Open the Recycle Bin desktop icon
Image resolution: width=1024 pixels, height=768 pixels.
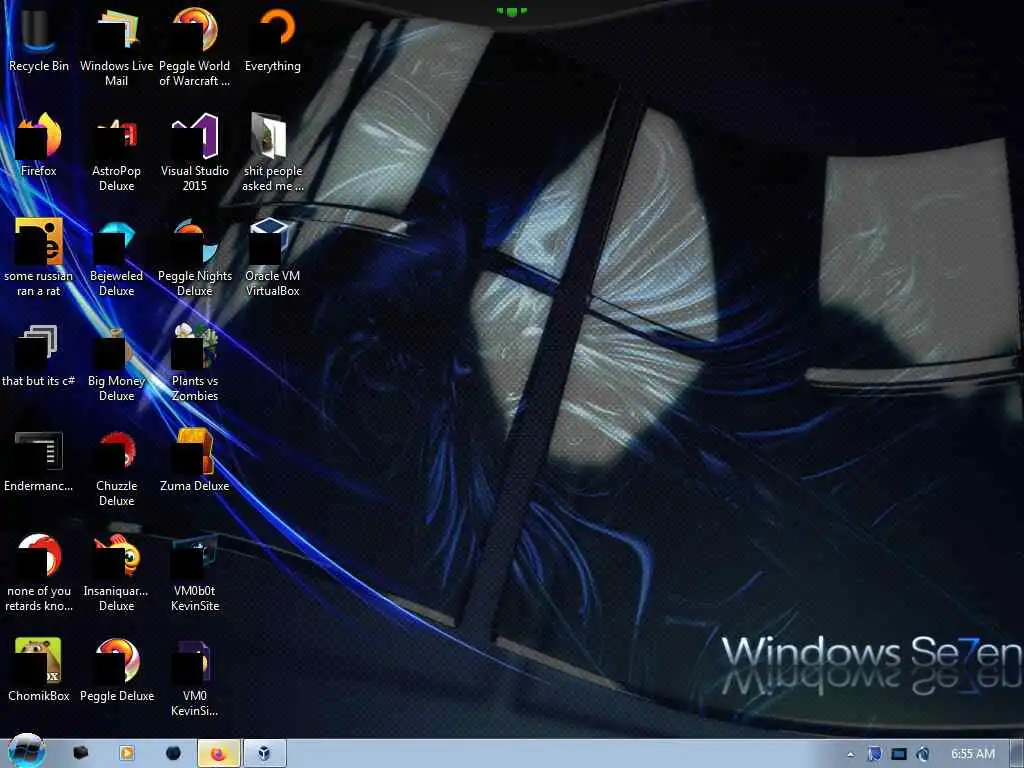pyautogui.click(x=39, y=39)
